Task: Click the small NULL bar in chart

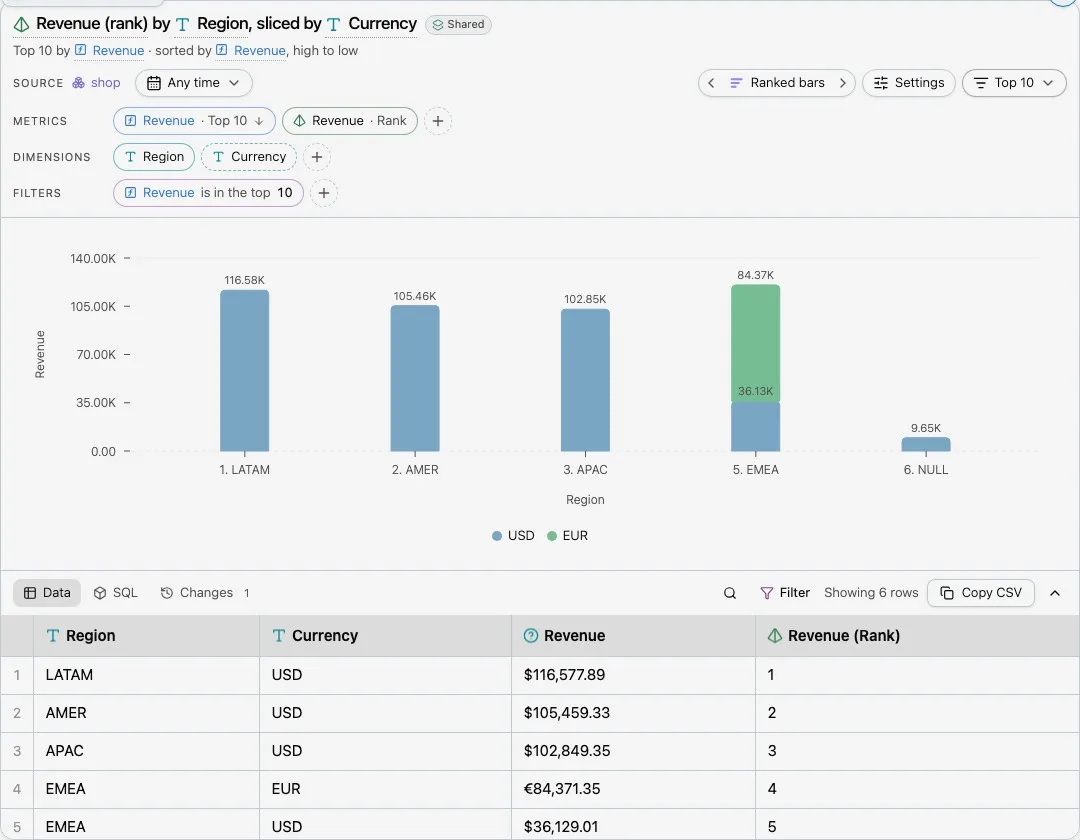Action: [926, 445]
